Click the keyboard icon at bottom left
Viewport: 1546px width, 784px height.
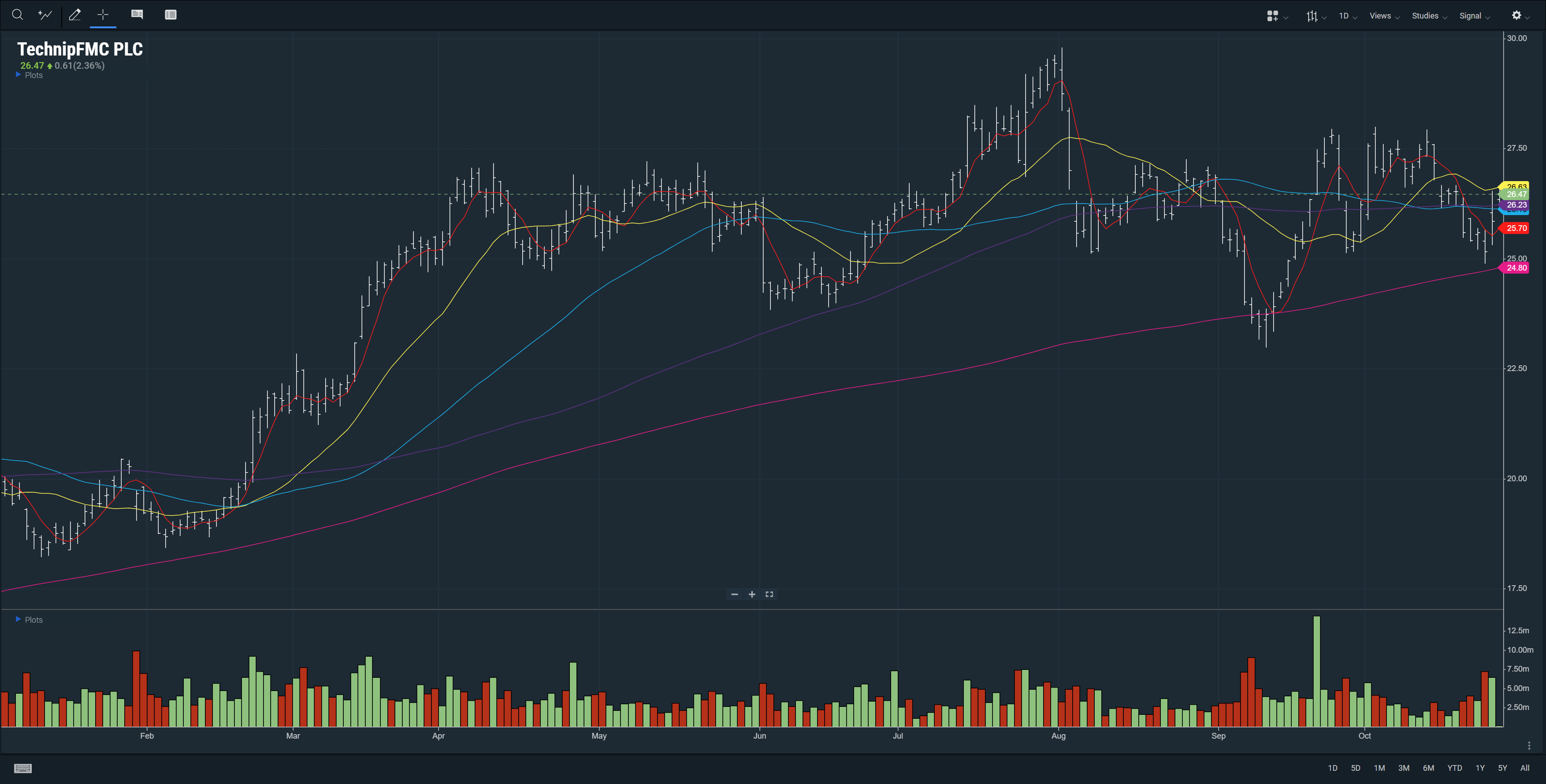click(23, 769)
